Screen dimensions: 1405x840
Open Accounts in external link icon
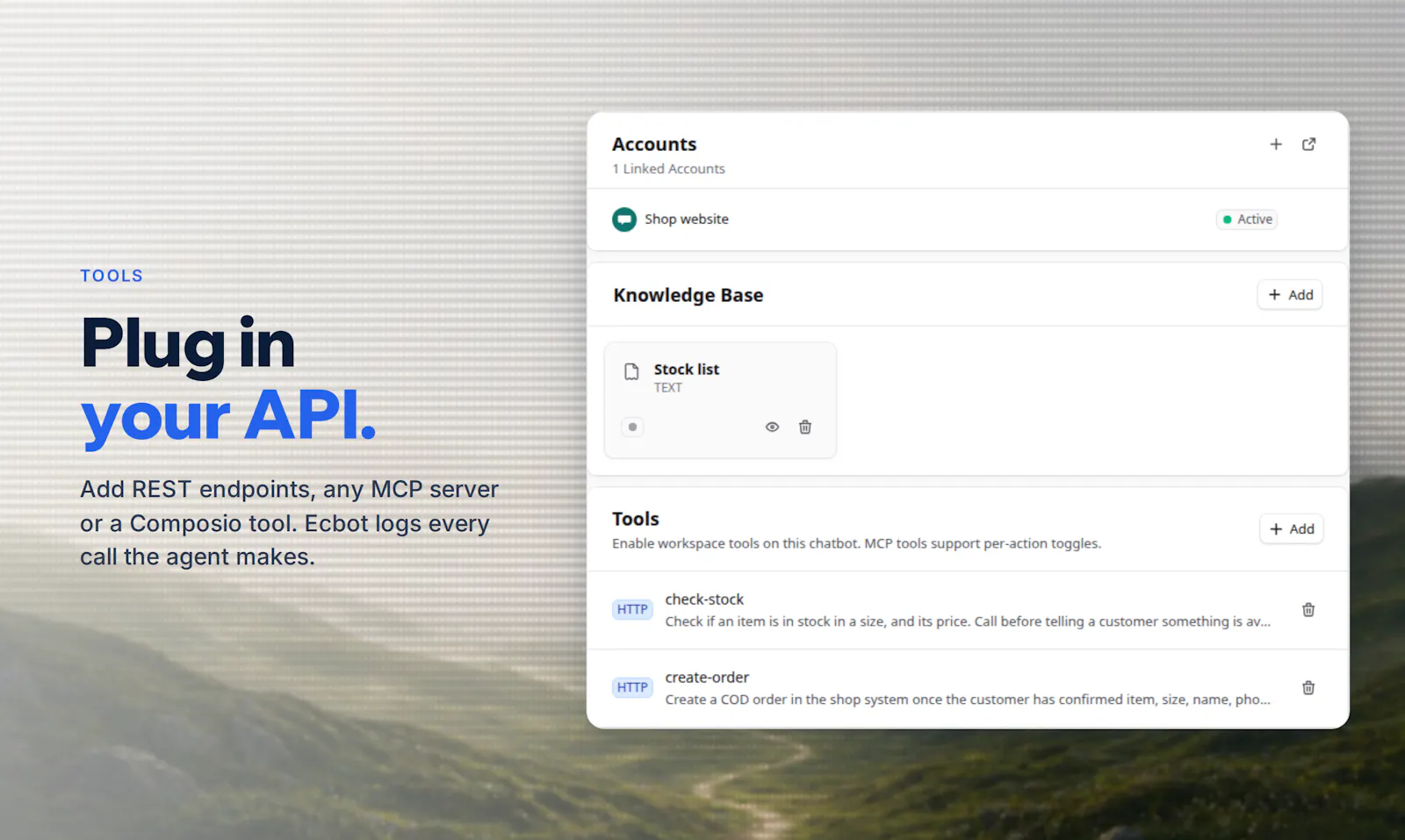coord(1309,144)
